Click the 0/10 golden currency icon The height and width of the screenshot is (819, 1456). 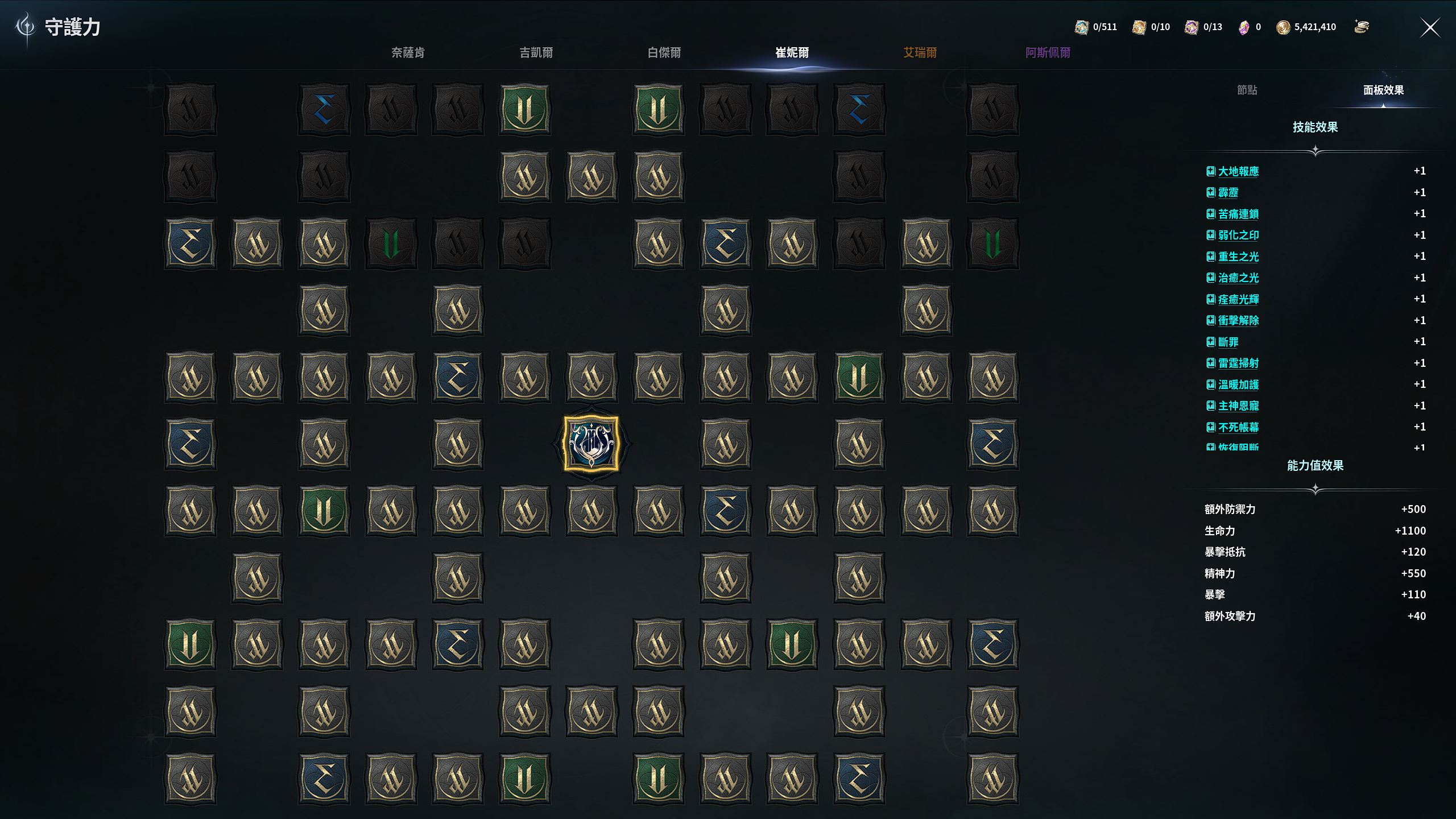point(1139,27)
